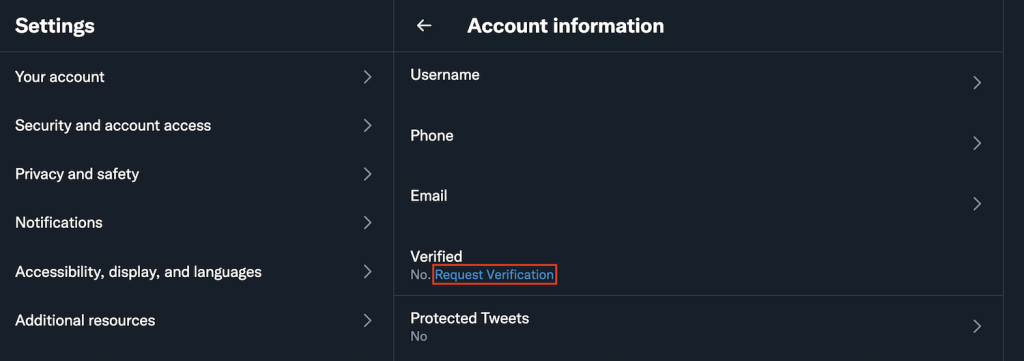Viewport: 1024px width, 361px height.
Task: Open the Username setting
Action: pyautogui.click(x=698, y=83)
